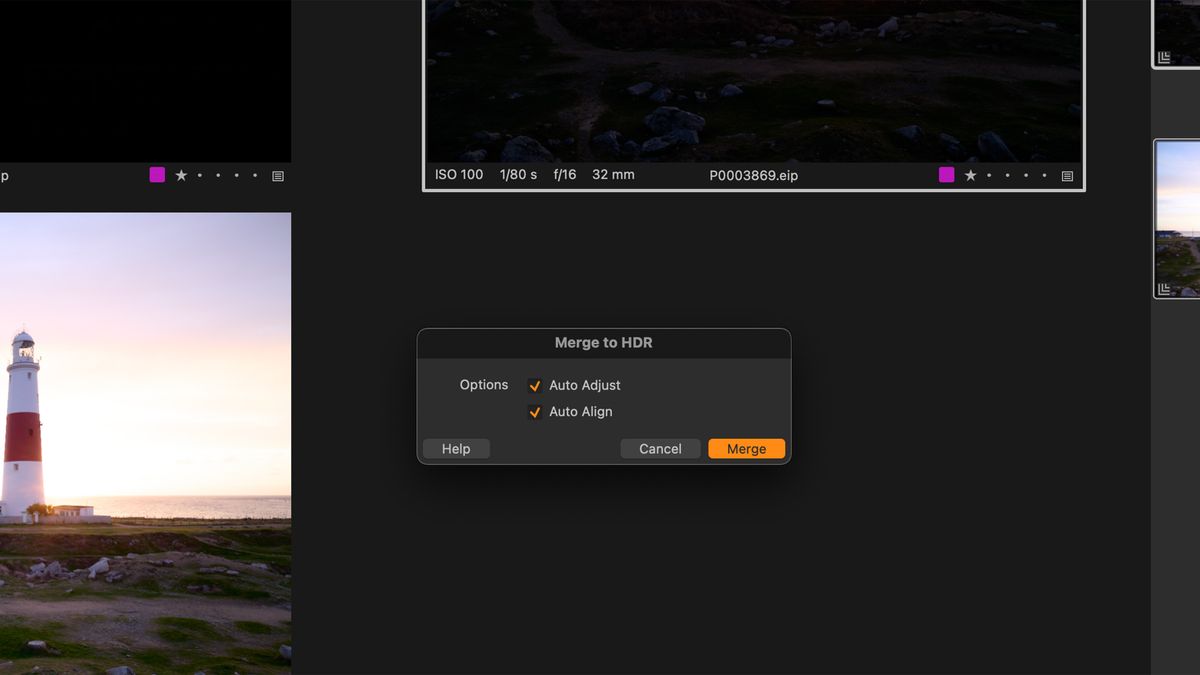Give P0003869.eip a one-star rating
The height and width of the screenshot is (675, 1200).
(x=970, y=174)
